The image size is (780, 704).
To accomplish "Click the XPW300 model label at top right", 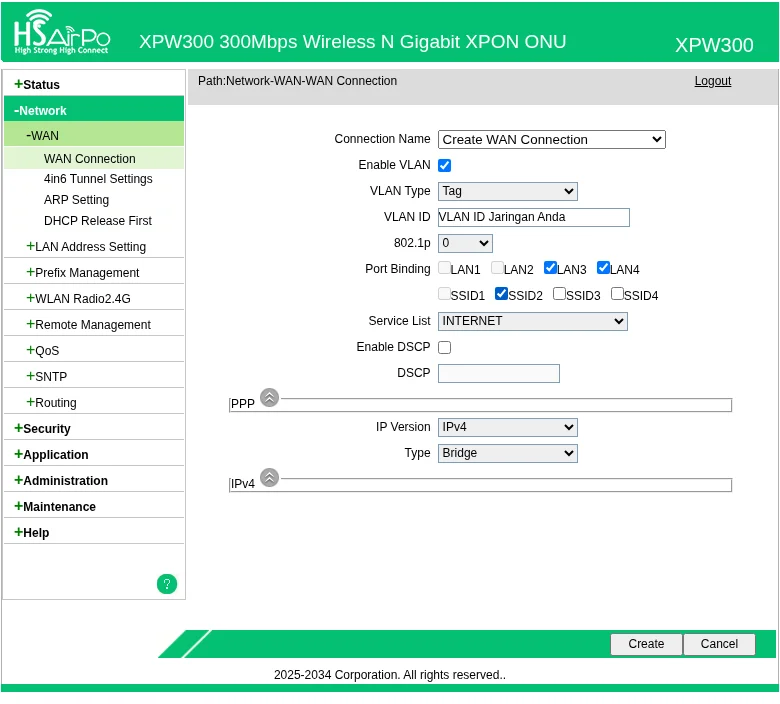I will click(714, 45).
